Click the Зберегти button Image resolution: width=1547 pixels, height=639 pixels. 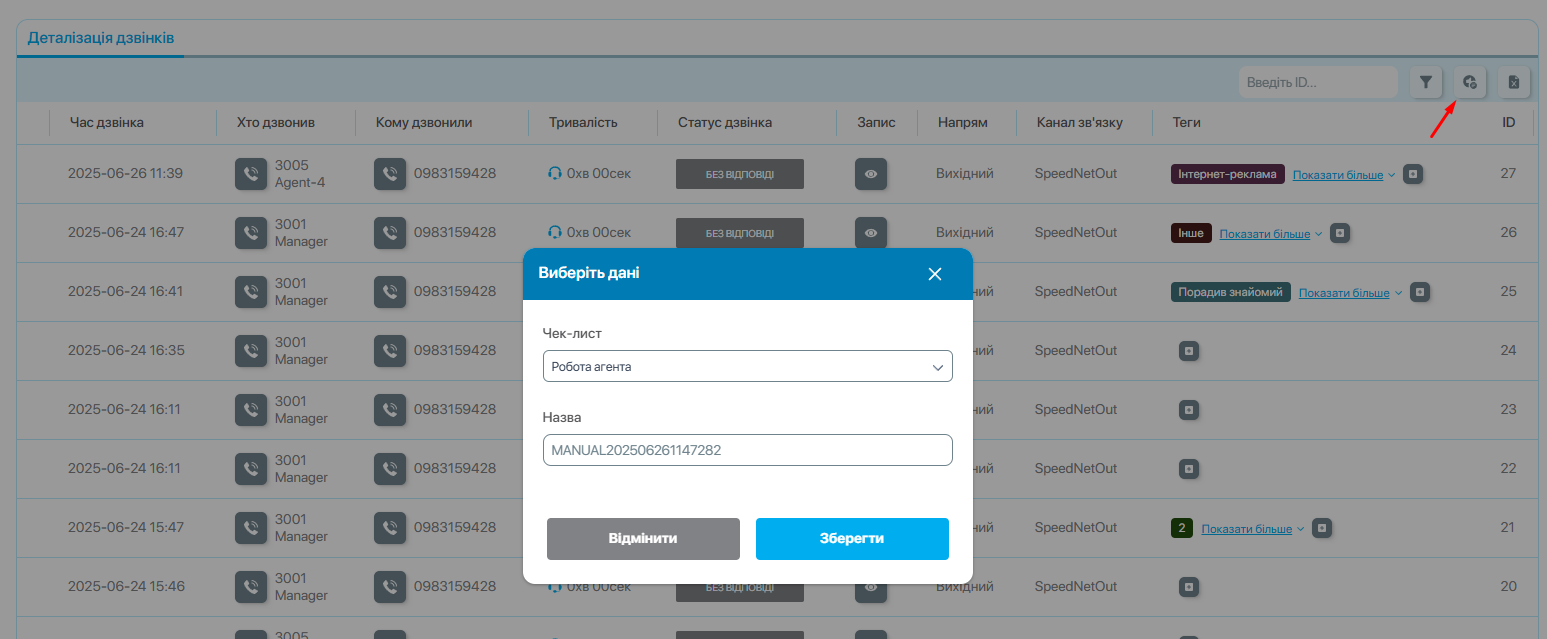pyautogui.click(x=852, y=538)
